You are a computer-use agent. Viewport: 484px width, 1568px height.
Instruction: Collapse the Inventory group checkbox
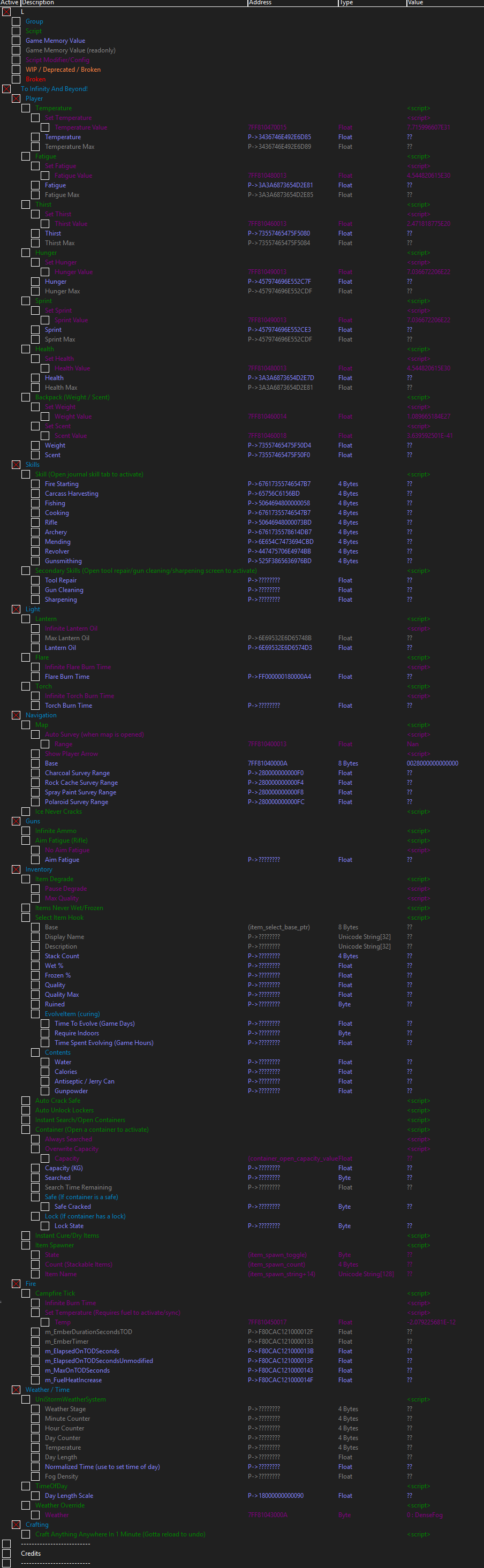[x=16, y=869]
